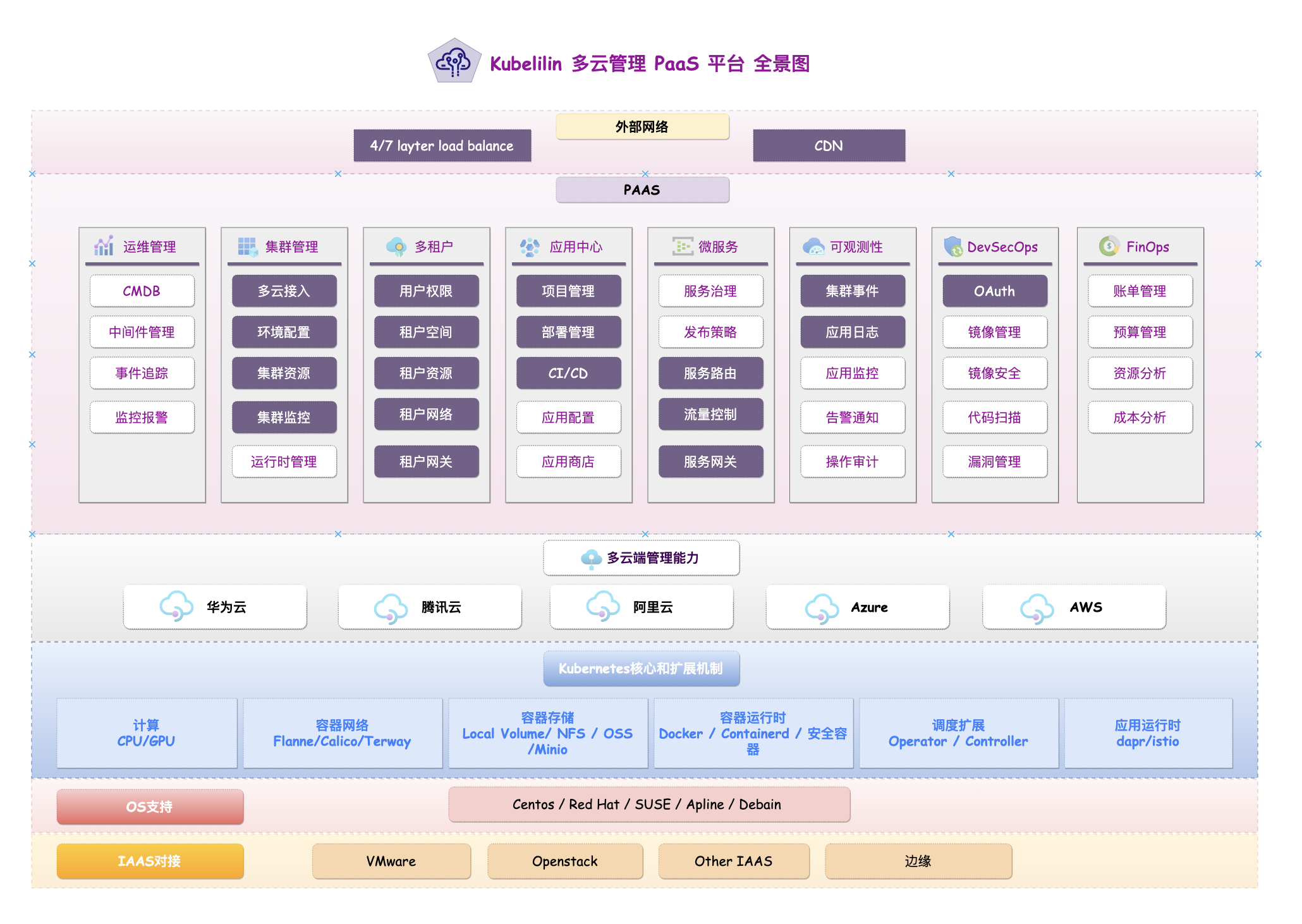Image resolution: width=1302 pixels, height=924 pixels.
Task: Click the 多云端管理能力 label box
Action: [x=641, y=557]
